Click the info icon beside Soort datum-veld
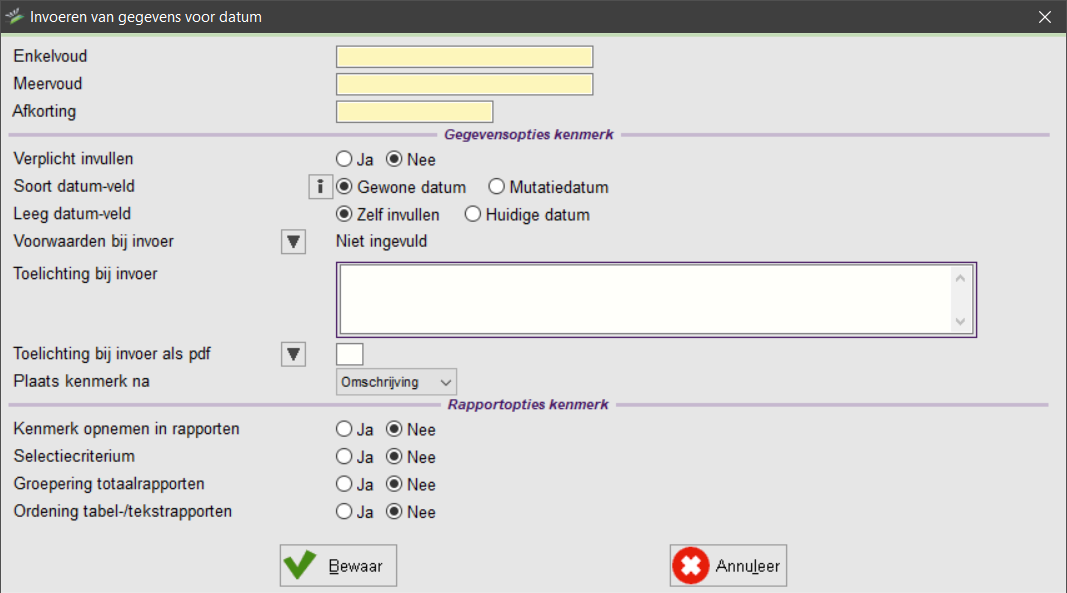The height and width of the screenshot is (593, 1067). [319, 187]
